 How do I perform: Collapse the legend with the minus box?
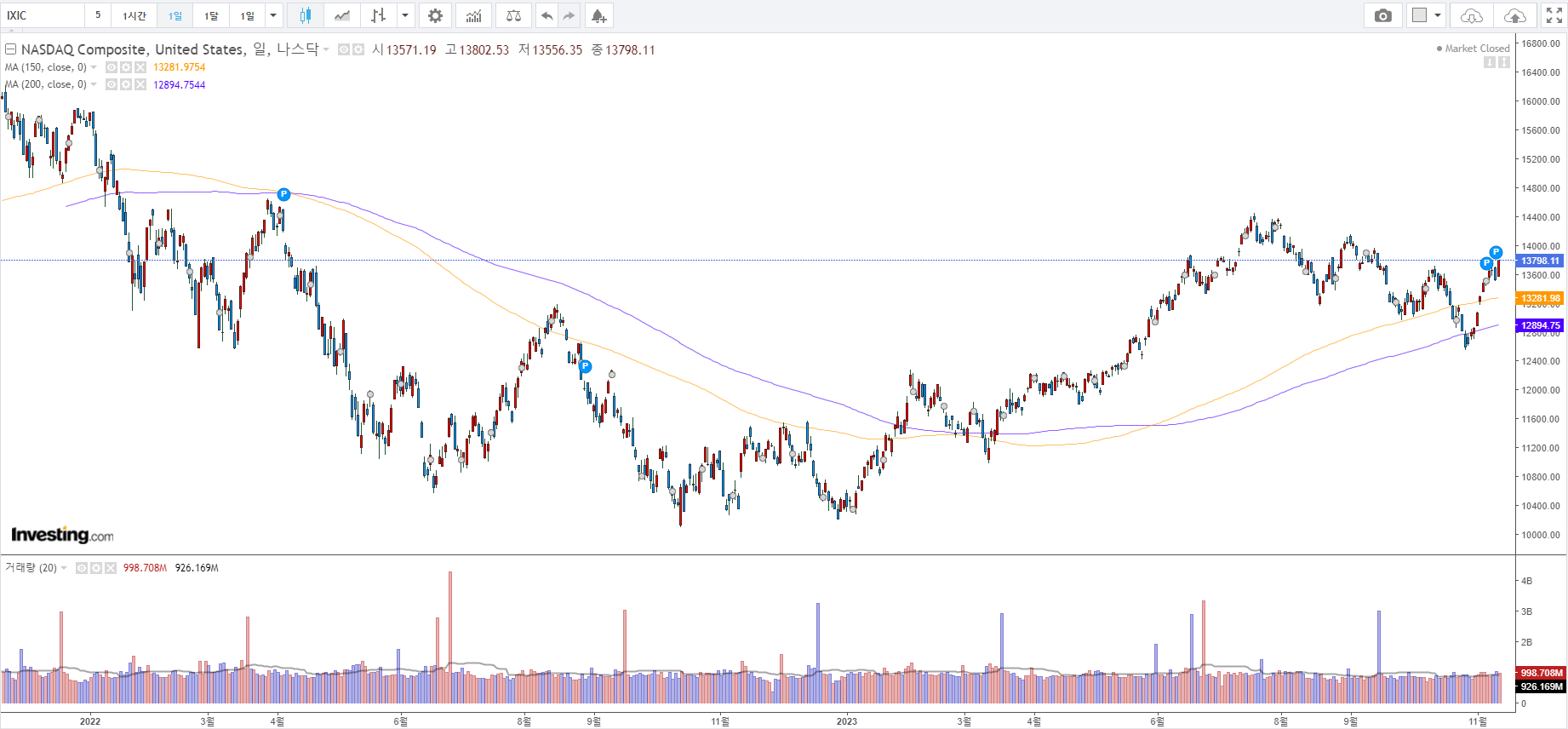(x=11, y=49)
